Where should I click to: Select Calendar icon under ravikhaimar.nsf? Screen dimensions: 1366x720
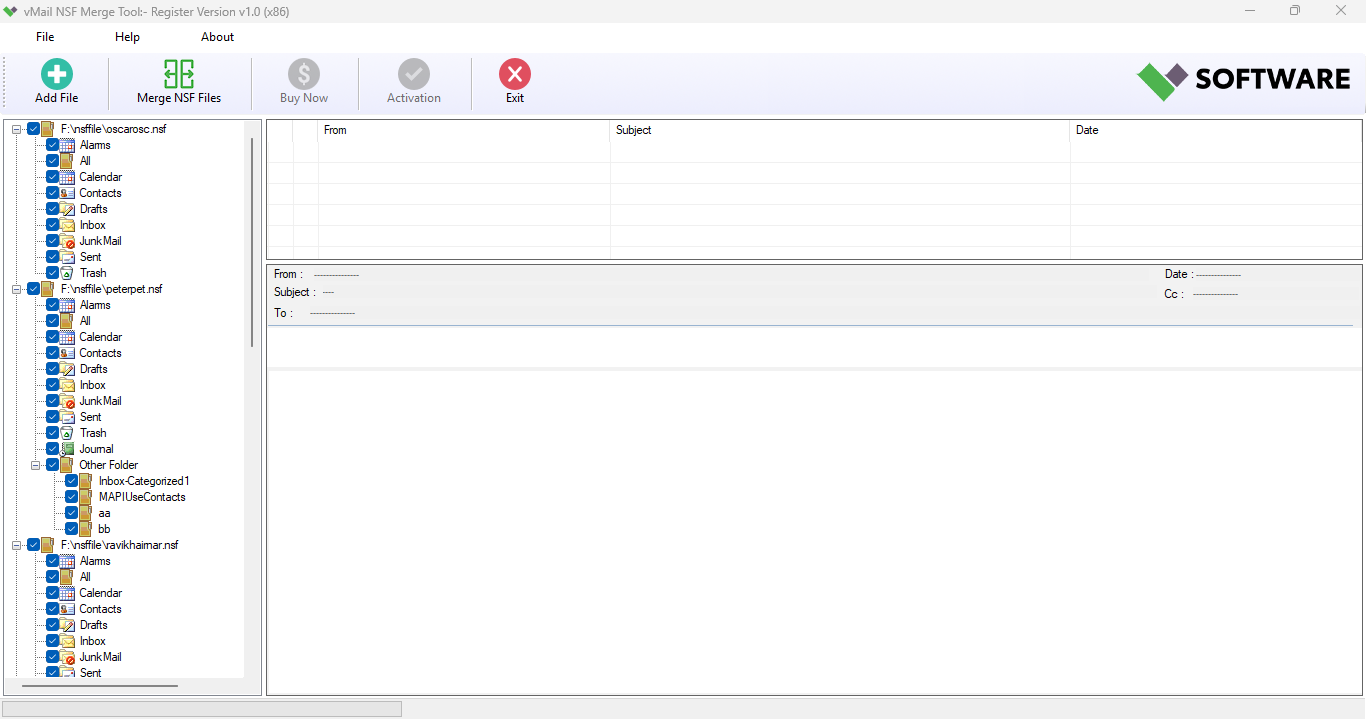click(67, 593)
